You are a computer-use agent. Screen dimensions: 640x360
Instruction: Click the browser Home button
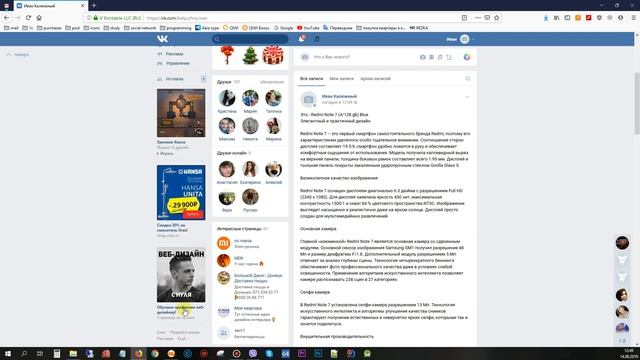coord(39,18)
